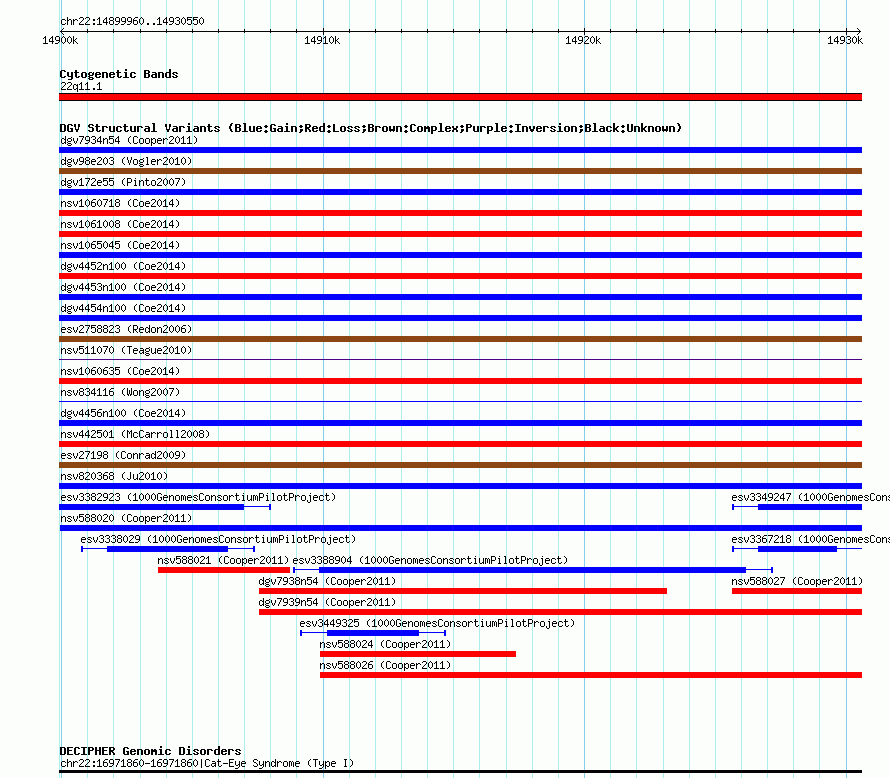Viewport: 890px width, 778px height.
Task: Open the Cat-Eye Syndrome (Type I) entry
Action: tap(207, 764)
